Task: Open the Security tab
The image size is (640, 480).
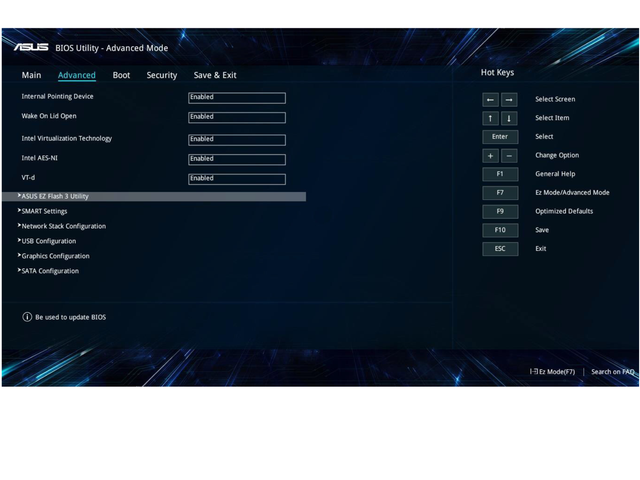Action: [x=162, y=75]
